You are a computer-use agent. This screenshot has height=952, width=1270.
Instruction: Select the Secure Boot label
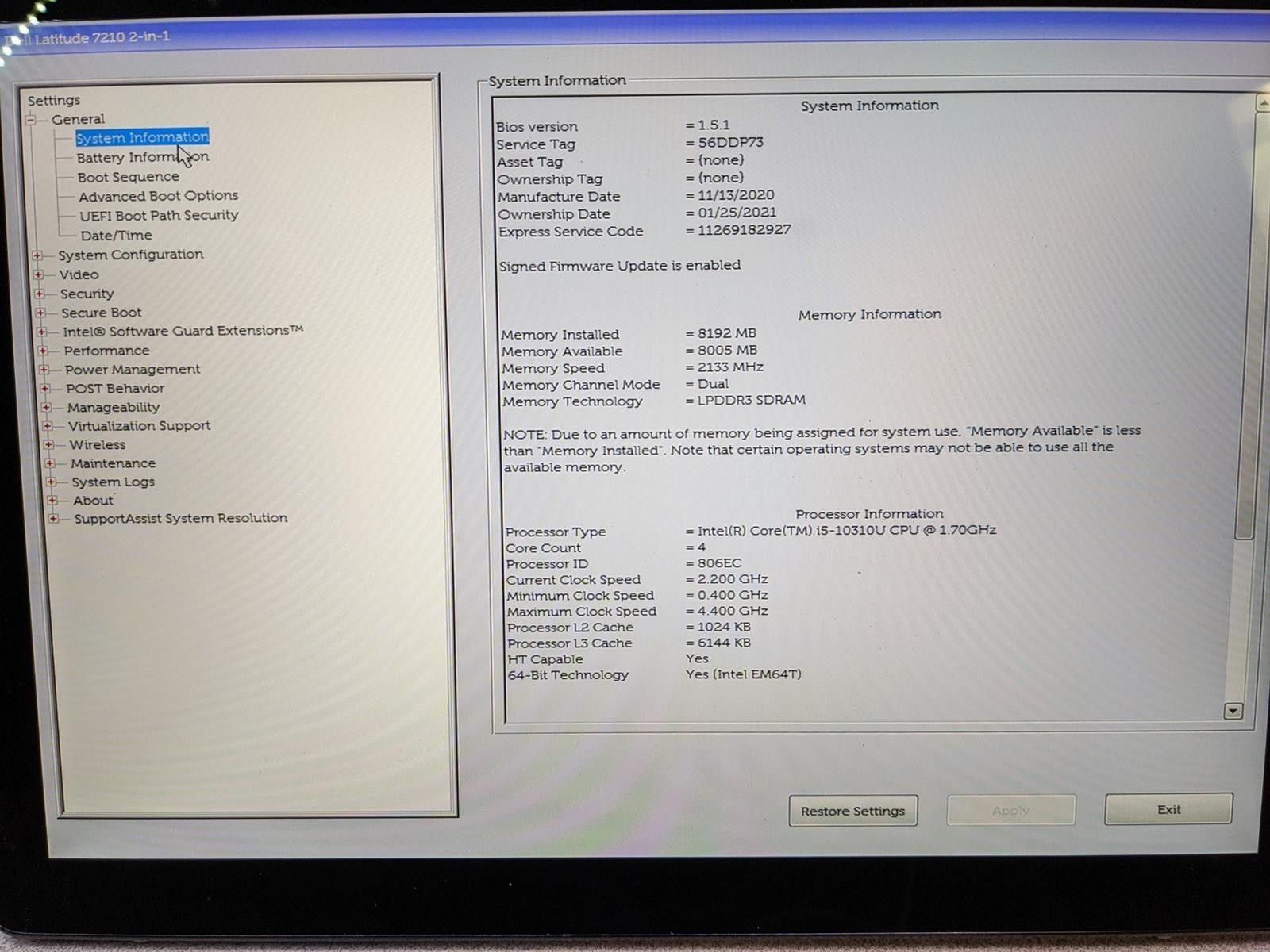click(x=102, y=313)
